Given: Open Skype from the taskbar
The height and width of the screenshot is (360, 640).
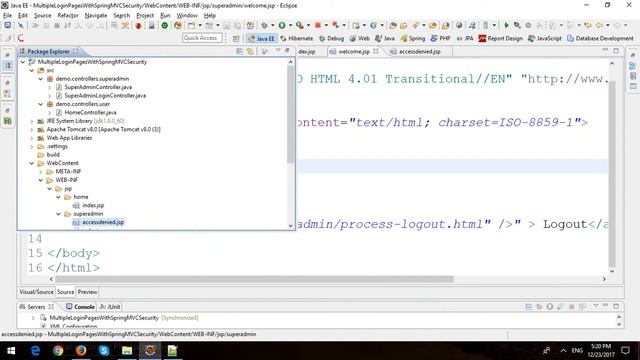Looking at the screenshot, I should pyautogui.click(x=104, y=351).
